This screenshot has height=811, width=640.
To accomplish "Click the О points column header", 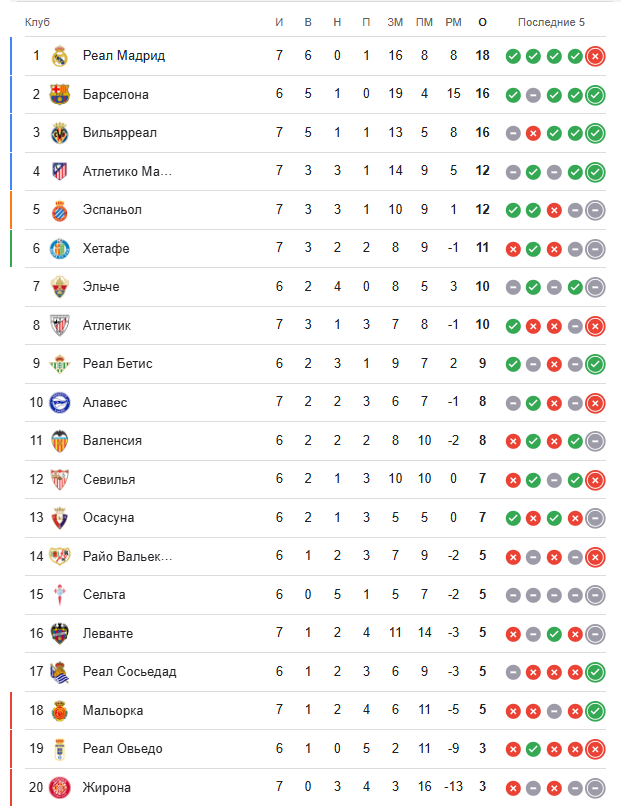I will tap(483, 22).
